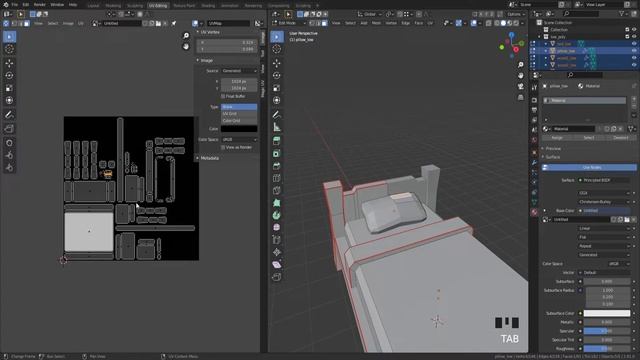Viewport: 640px width, 360px height.
Task: Select the 3D viewport Move tool
Action: click(277, 63)
